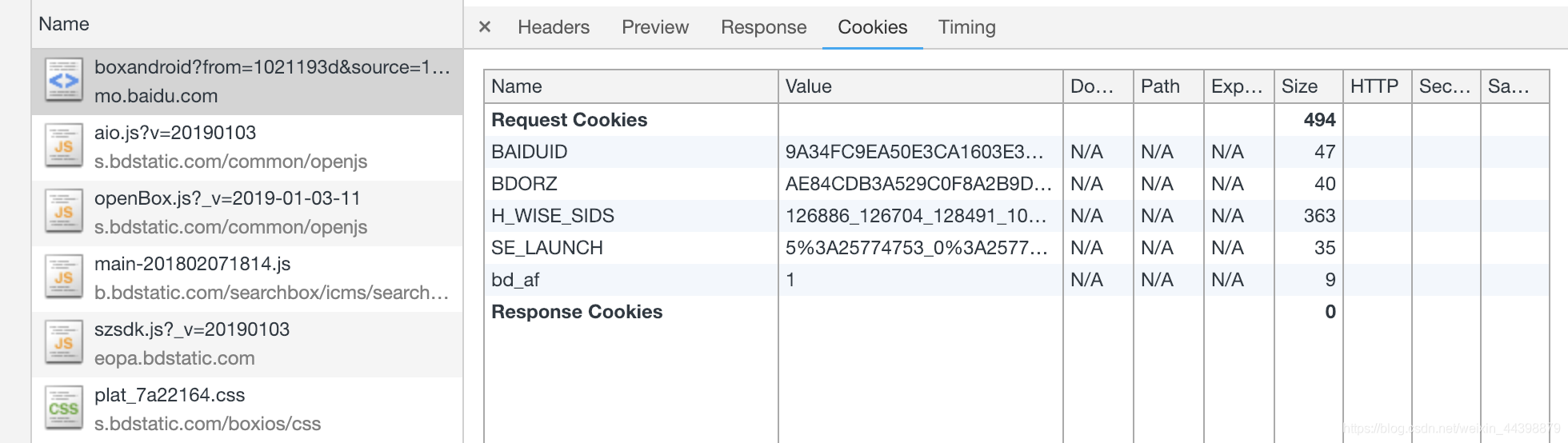Screen dimensions: 1568x443
Task: Select the openBox.js JS file icon
Action: (63, 212)
